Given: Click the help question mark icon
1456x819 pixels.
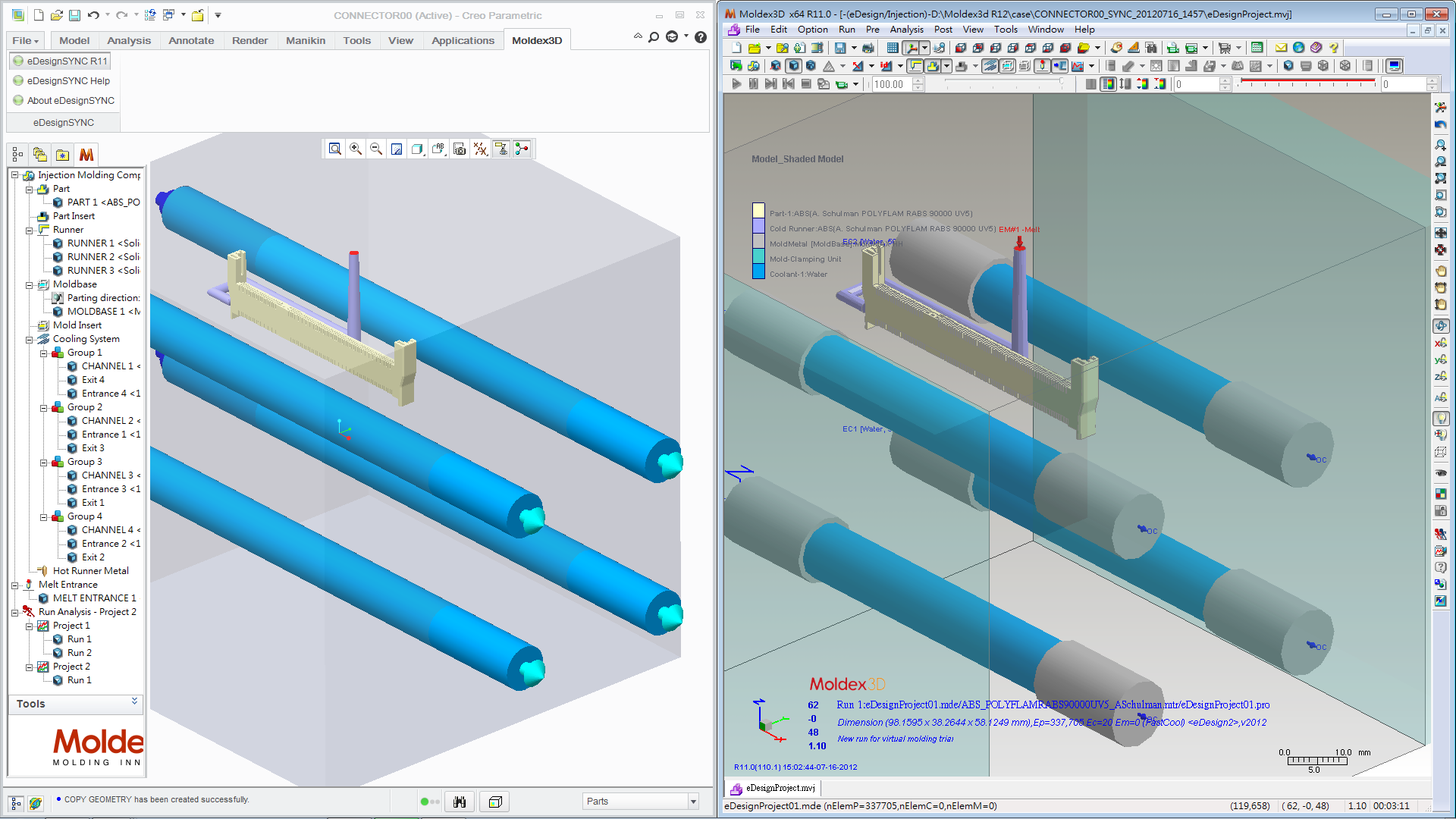Looking at the screenshot, I should [1334, 48].
